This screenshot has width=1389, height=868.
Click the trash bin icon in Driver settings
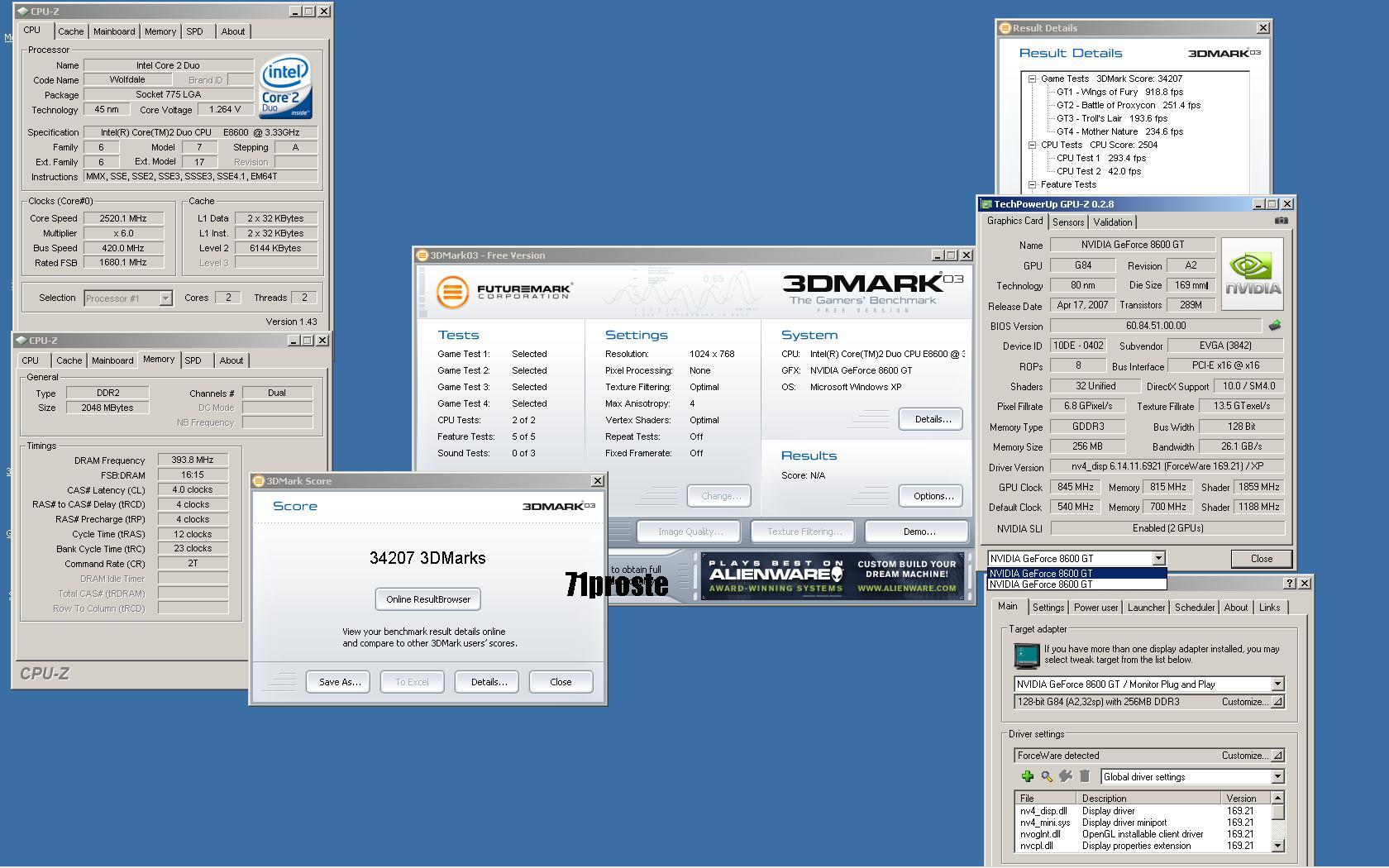point(1085,776)
